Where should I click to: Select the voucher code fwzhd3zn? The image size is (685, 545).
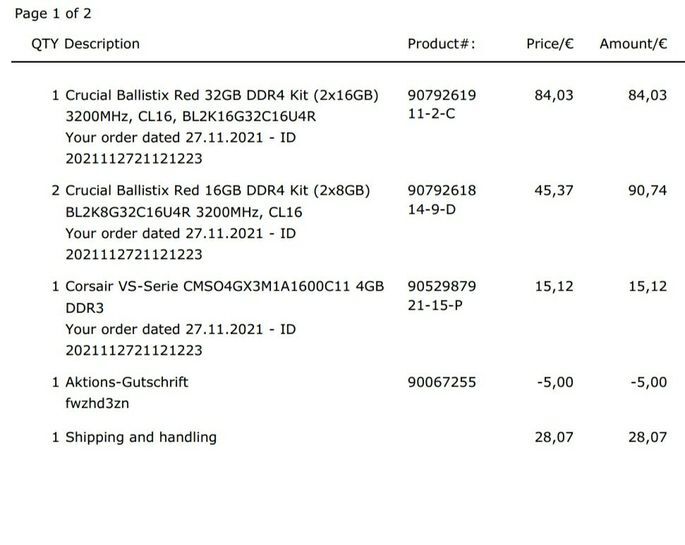coord(97,403)
